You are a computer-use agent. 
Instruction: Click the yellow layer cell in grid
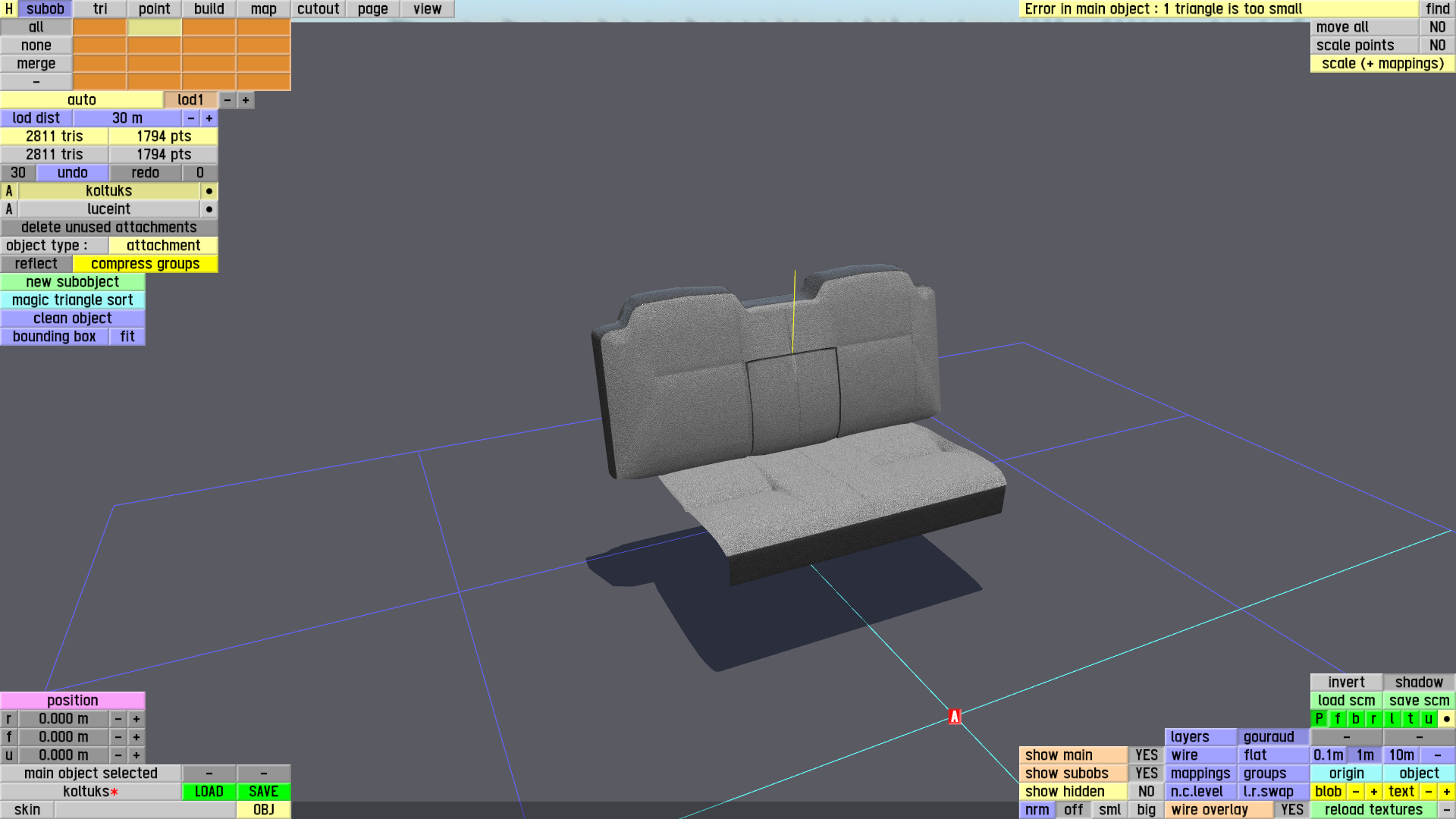154,27
